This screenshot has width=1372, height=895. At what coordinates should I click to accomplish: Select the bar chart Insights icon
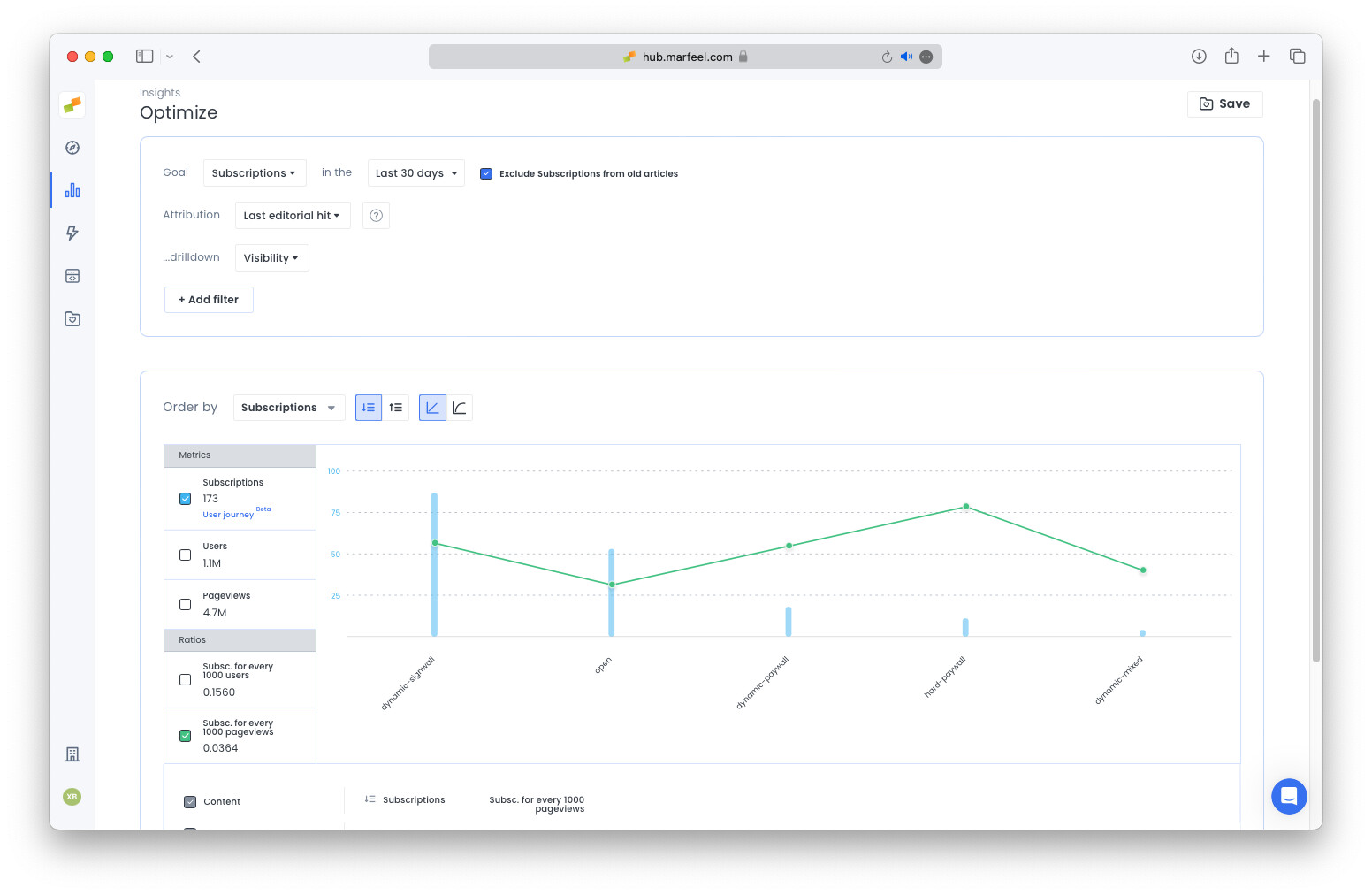coord(72,190)
